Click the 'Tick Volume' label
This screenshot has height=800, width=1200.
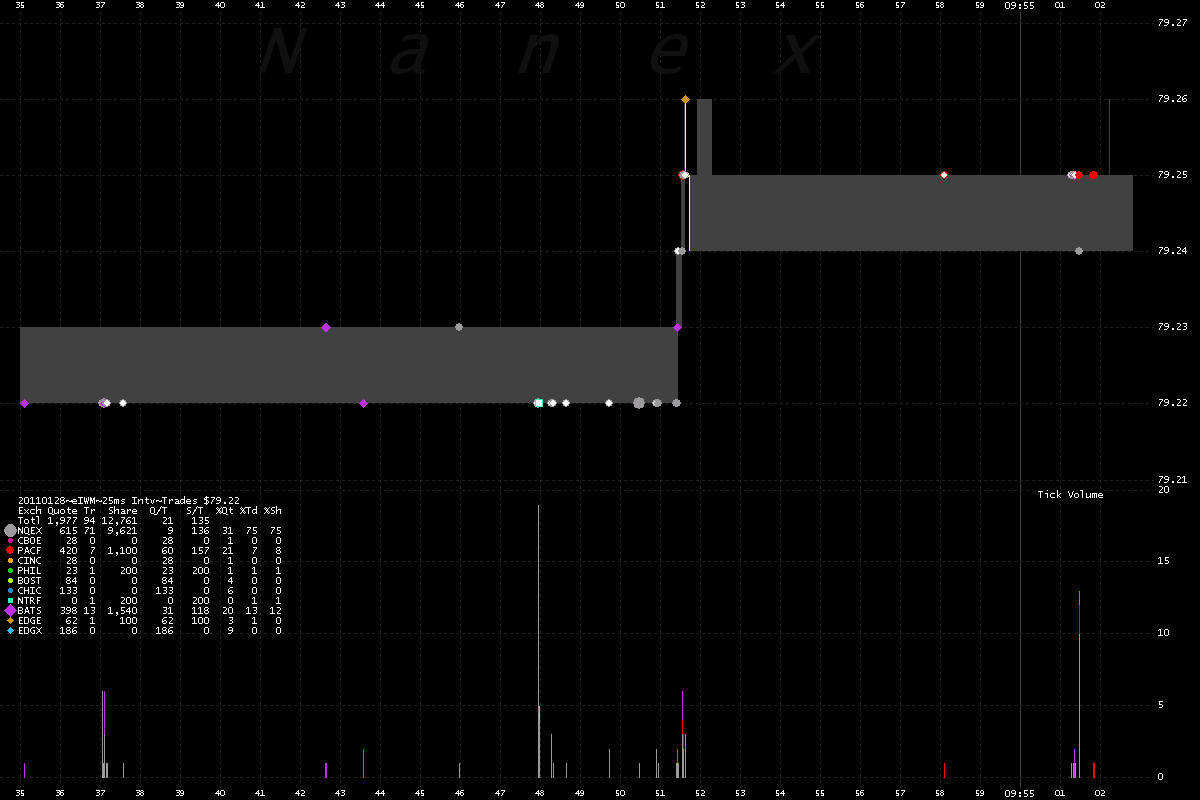pyautogui.click(x=1070, y=495)
